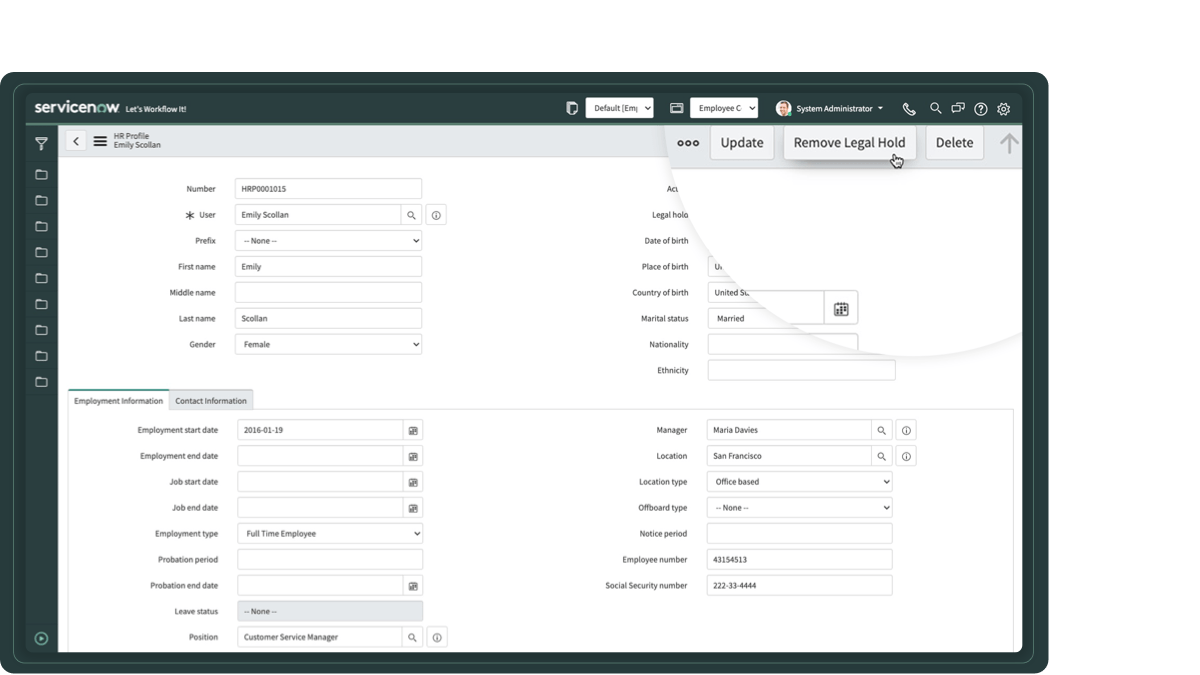Click inside the Social Security number field

pyautogui.click(x=798, y=585)
